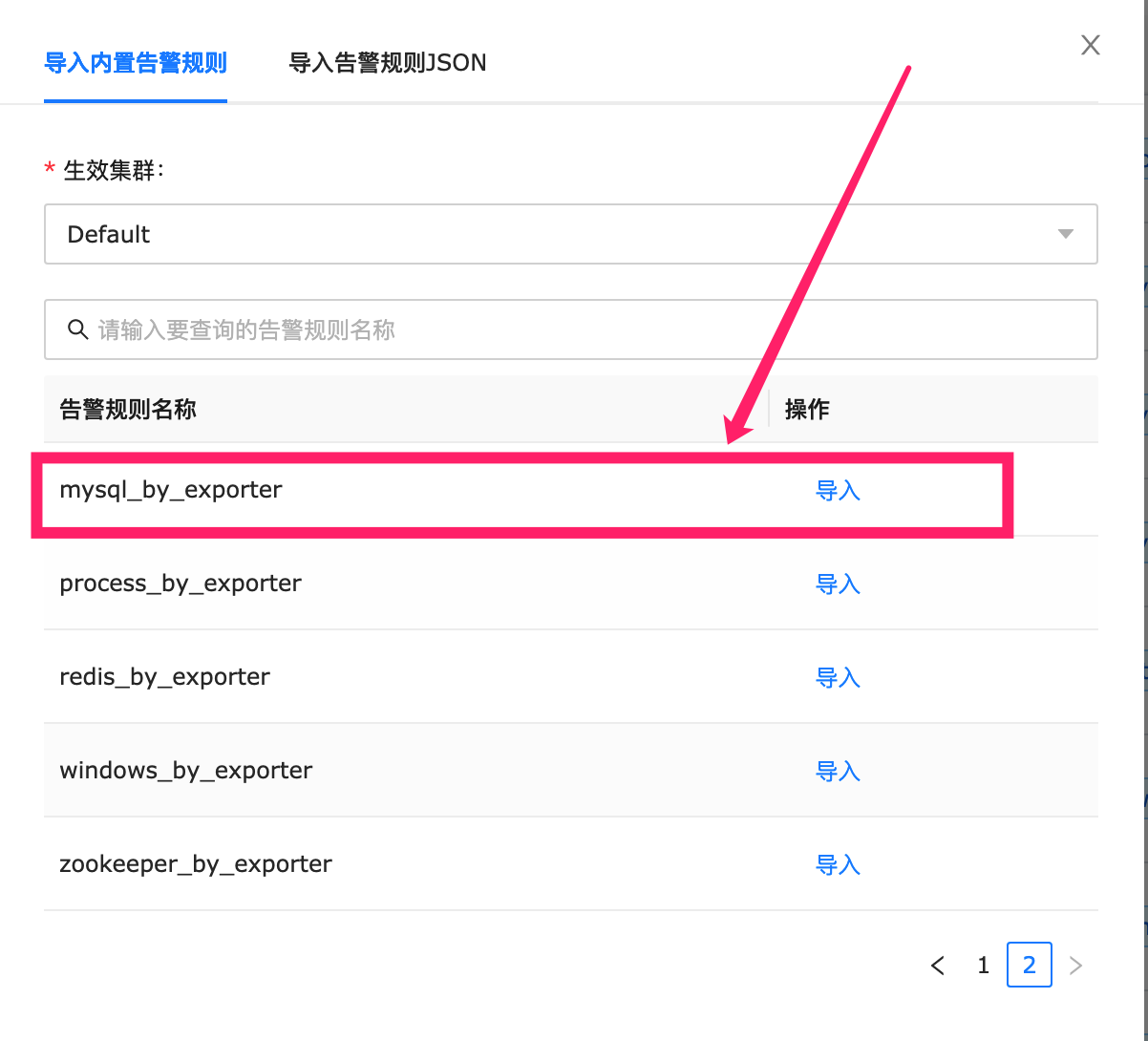
Task: Import the redis_by_exporter alert rule
Action: pos(838,677)
